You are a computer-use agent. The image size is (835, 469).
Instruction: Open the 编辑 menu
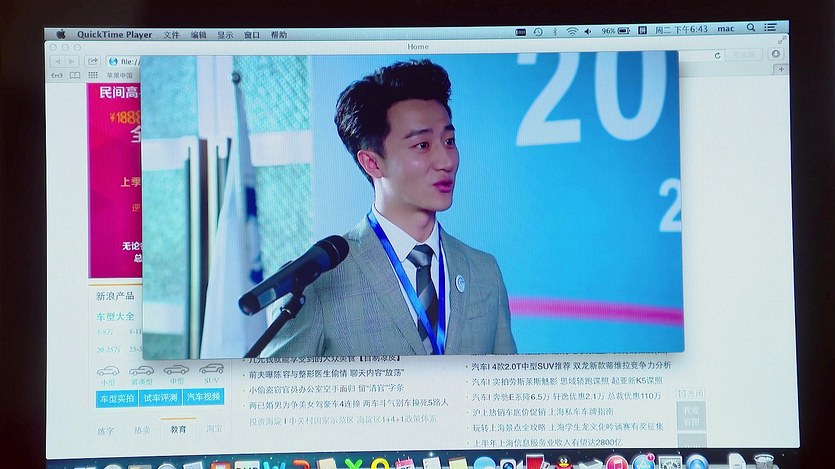pos(199,34)
